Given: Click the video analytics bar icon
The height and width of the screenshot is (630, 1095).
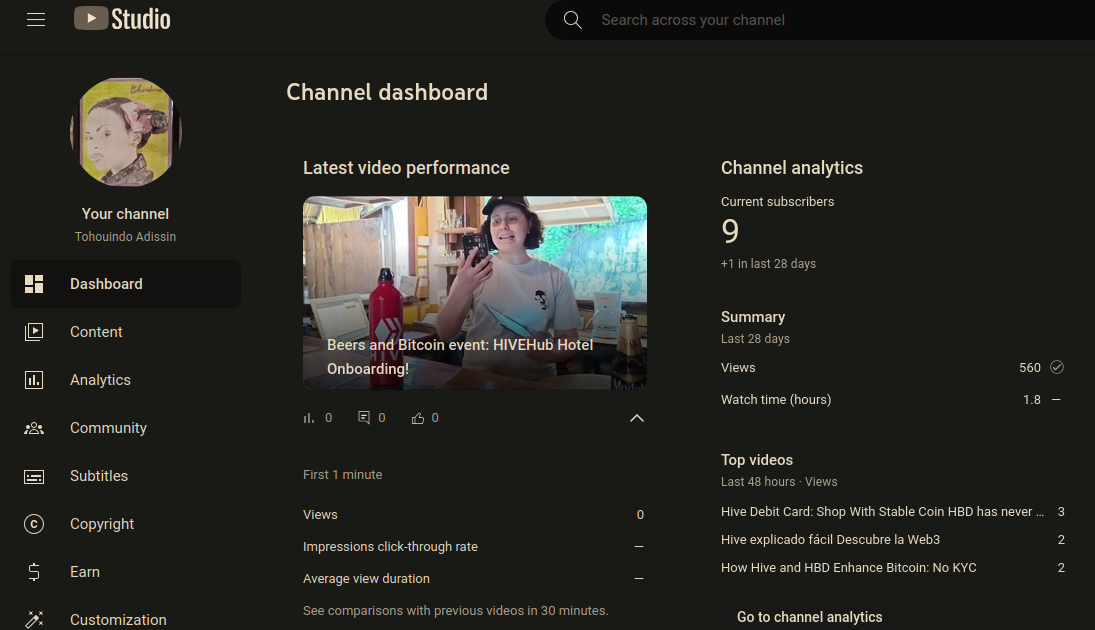Looking at the screenshot, I should coord(309,418).
